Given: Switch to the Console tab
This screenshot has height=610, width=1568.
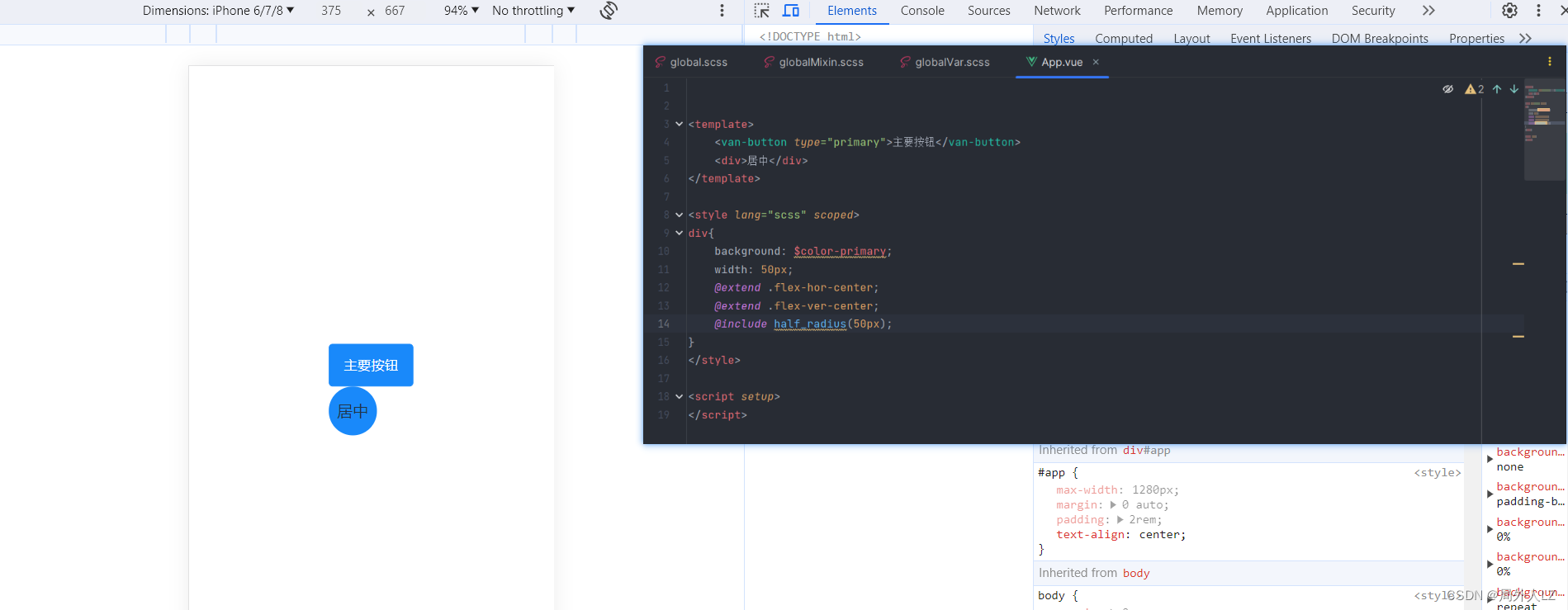Looking at the screenshot, I should click(922, 11).
